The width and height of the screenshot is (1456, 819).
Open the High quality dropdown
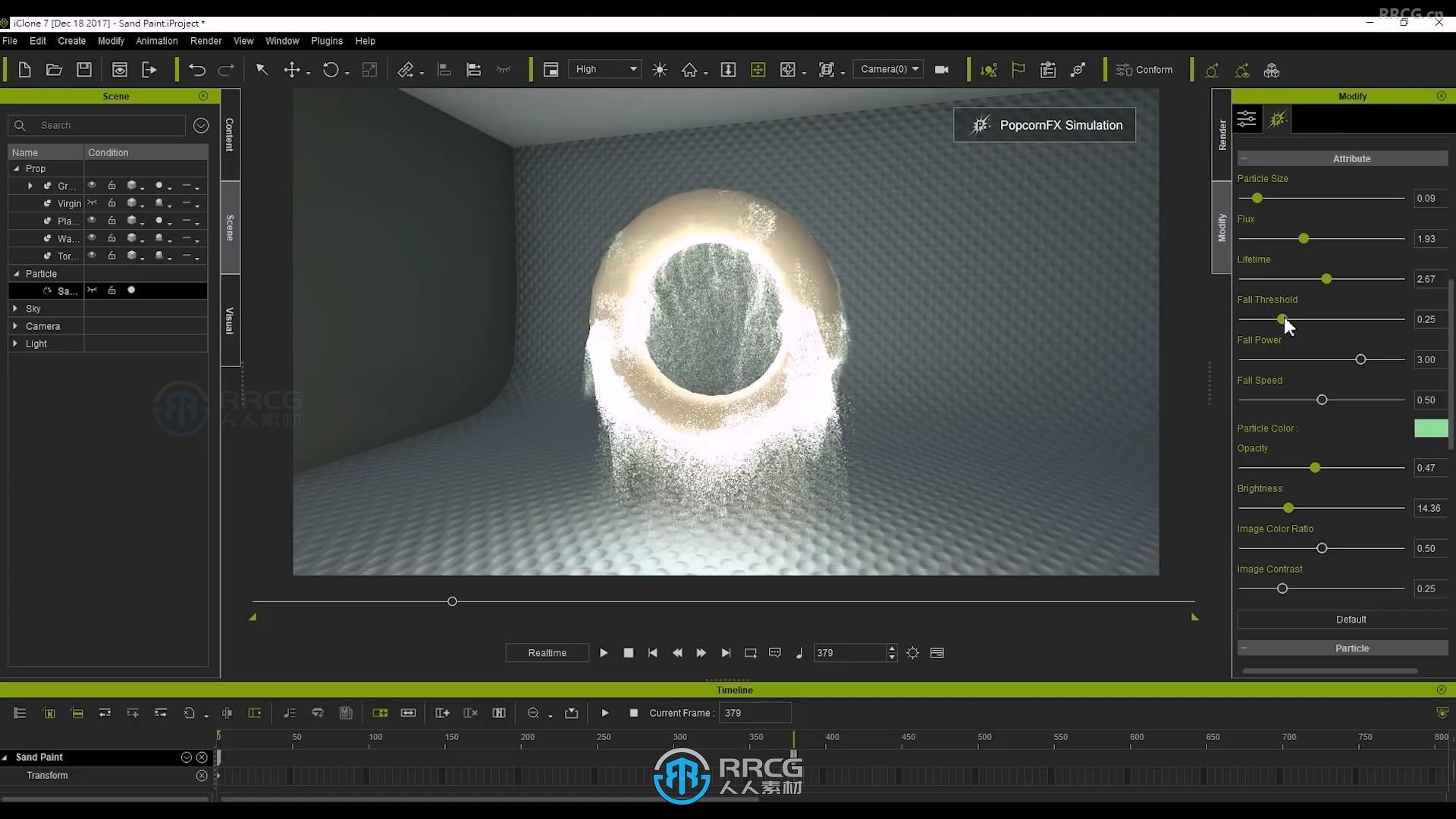tap(605, 70)
